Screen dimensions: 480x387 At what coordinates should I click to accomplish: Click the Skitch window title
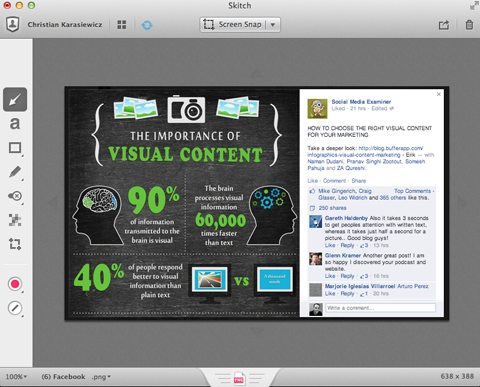(x=240, y=6)
